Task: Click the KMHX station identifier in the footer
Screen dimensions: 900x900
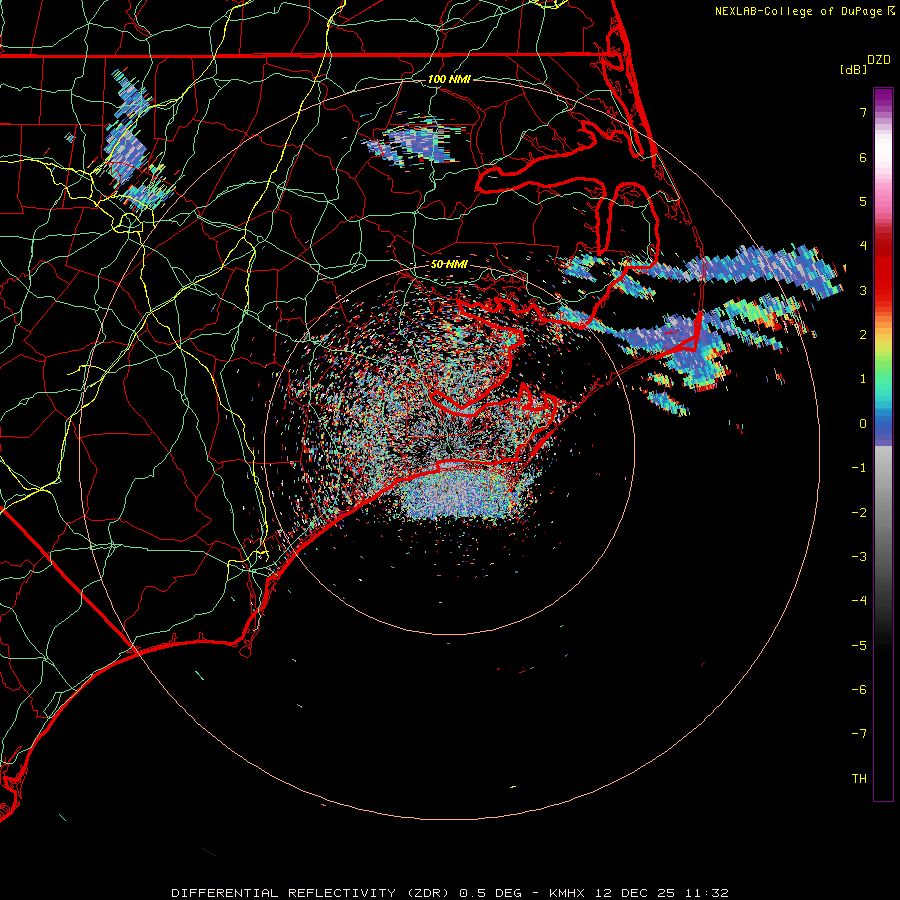Action: (567, 893)
